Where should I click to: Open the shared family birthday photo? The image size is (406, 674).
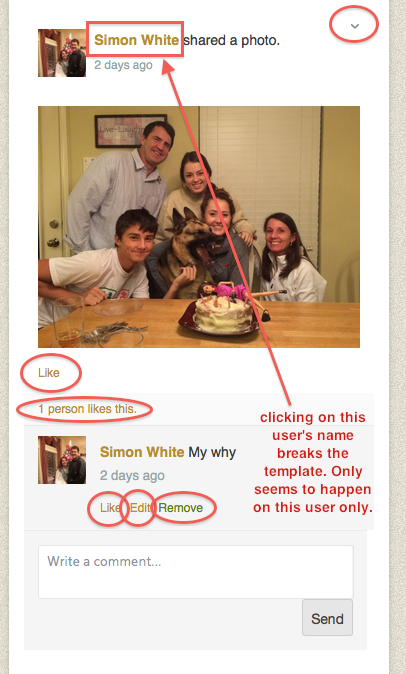[199, 227]
